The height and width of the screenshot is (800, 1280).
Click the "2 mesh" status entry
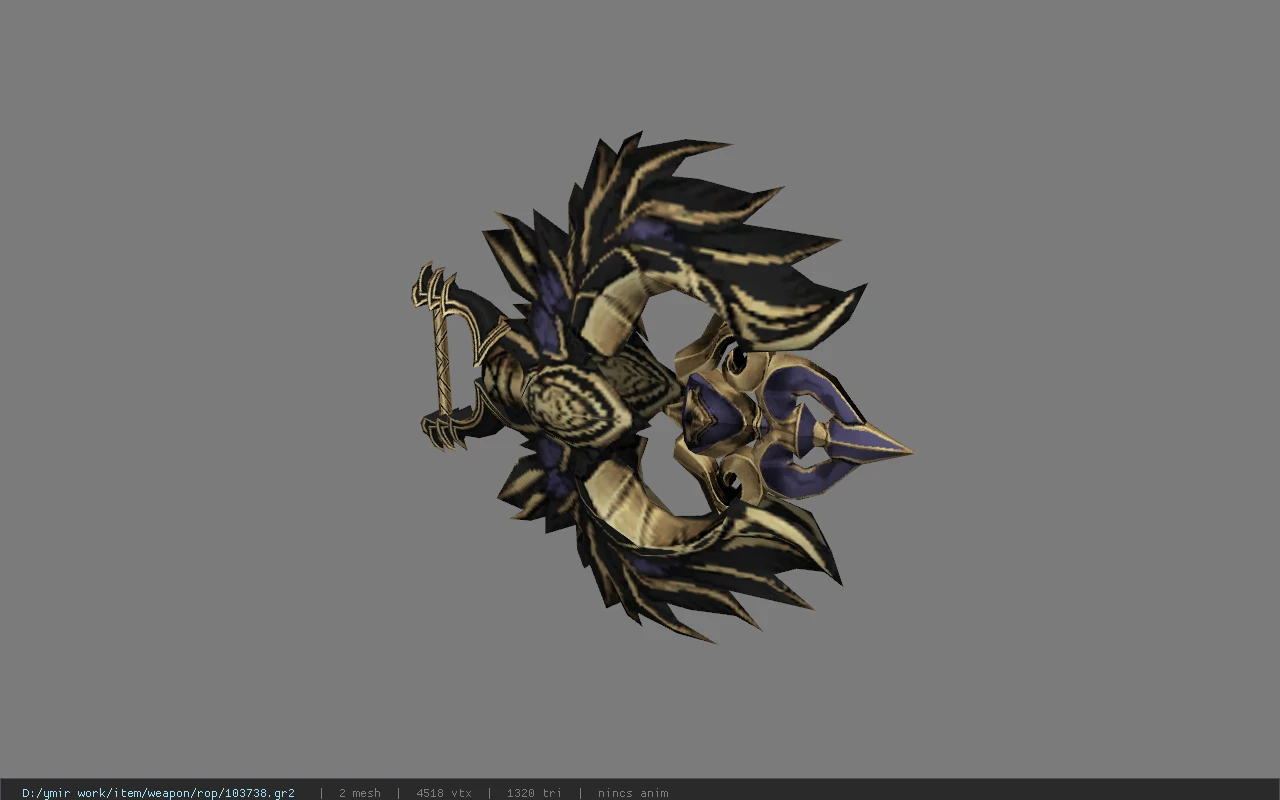click(x=359, y=793)
